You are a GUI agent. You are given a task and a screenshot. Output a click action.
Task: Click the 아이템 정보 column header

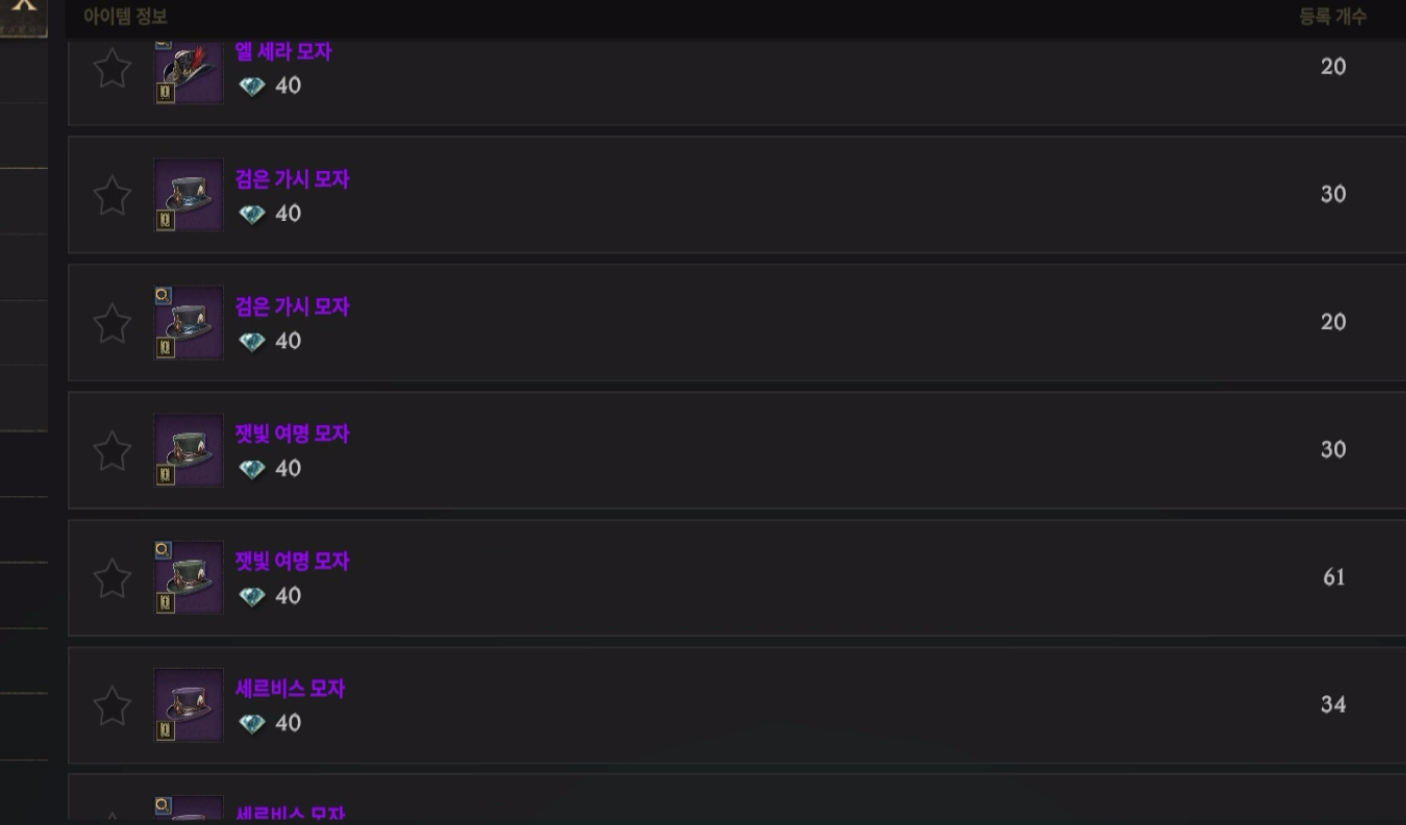pyautogui.click(x=126, y=17)
